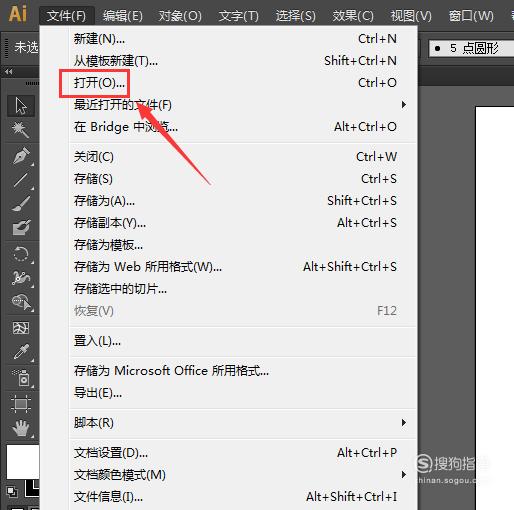Open the 对象(O) menu

pos(180,16)
